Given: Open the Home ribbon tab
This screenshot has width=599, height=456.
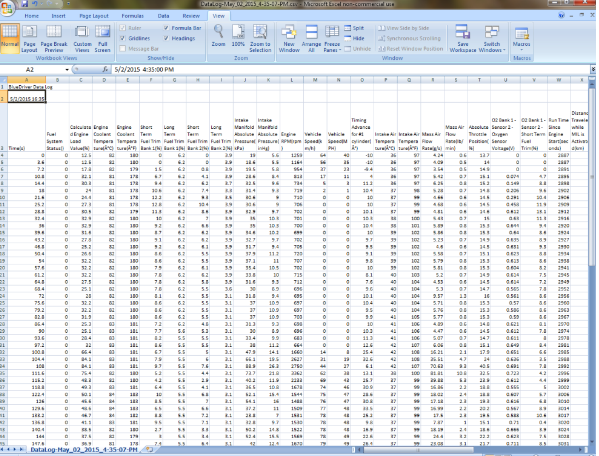Looking at the screenshot, I should point(31,16).
